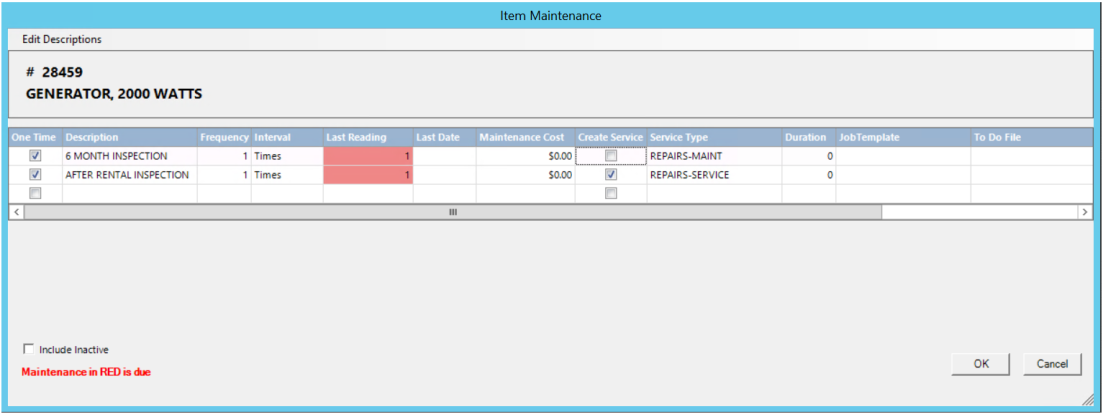
Task: Click Last Date cell for 6 MONTH INSPECTION
Action: tap(445, 156)
